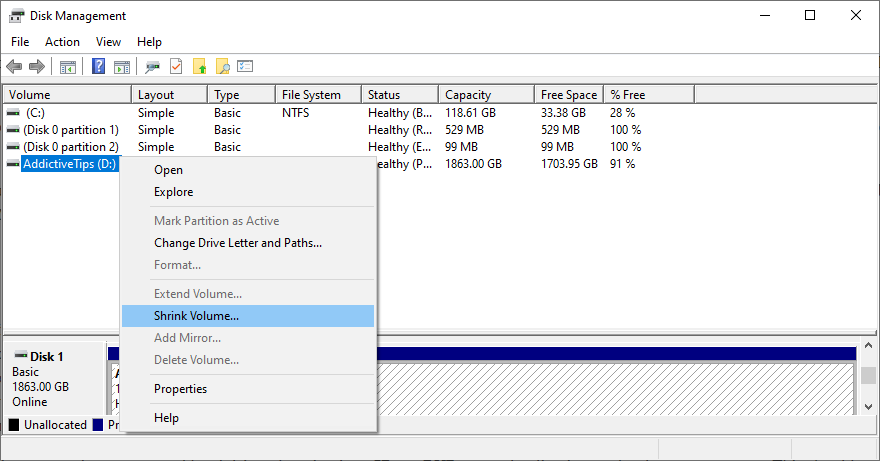Screen dimensions: 880x461
Task: Click the Forward arrow in the toolbar
Action: [37, 67]
